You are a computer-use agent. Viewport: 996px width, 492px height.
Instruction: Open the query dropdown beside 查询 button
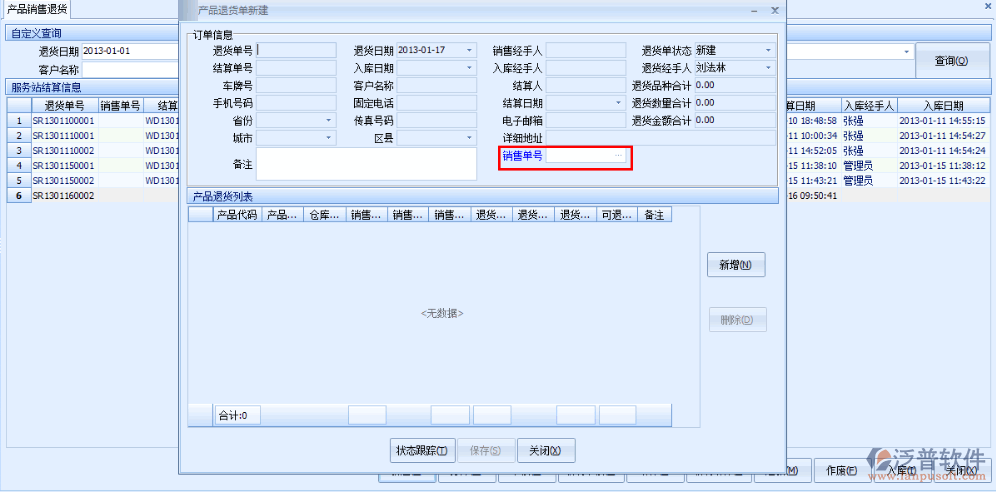click(906, 51)
